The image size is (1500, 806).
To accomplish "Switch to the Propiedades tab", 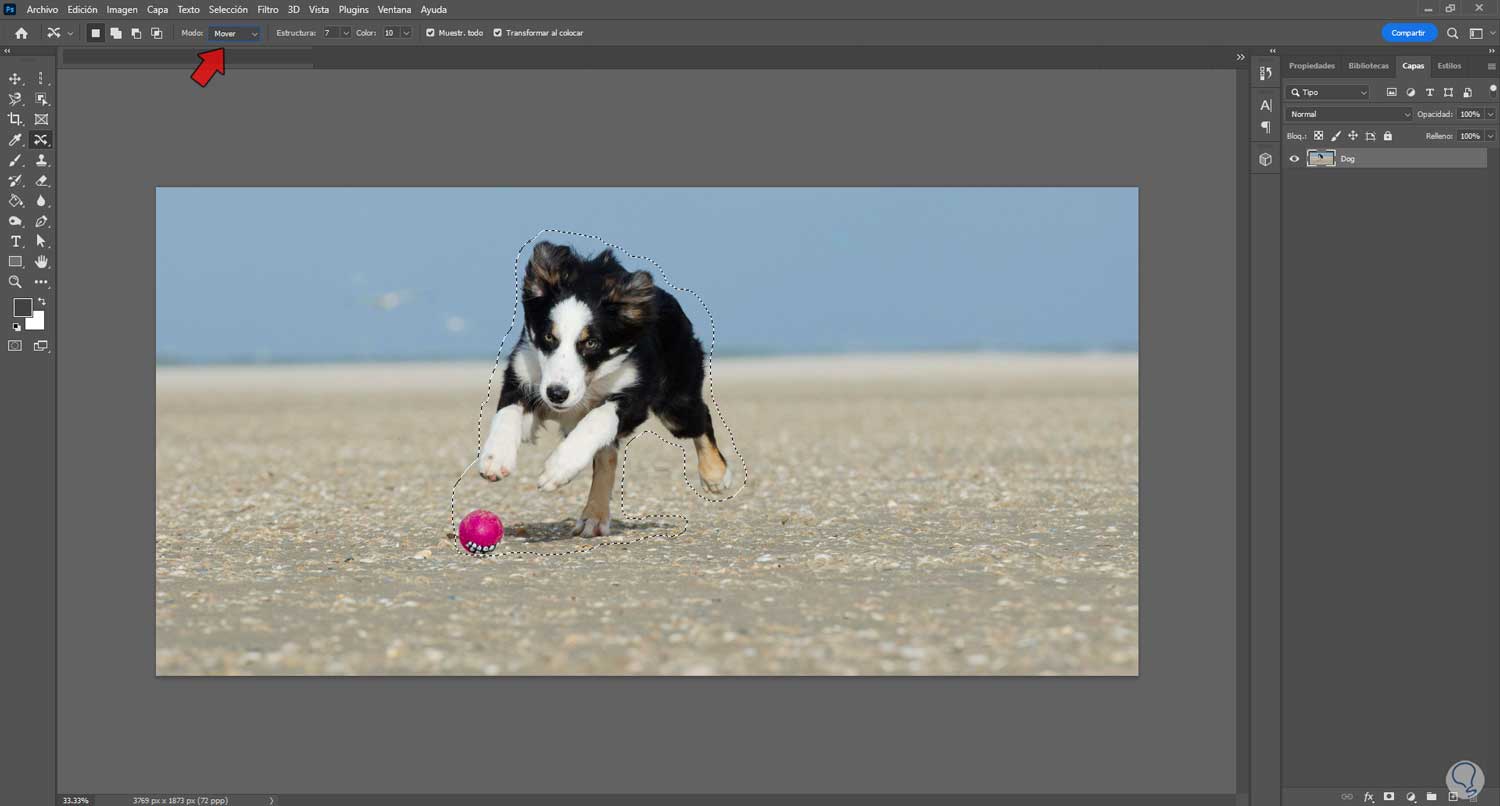I will 1311,66.
